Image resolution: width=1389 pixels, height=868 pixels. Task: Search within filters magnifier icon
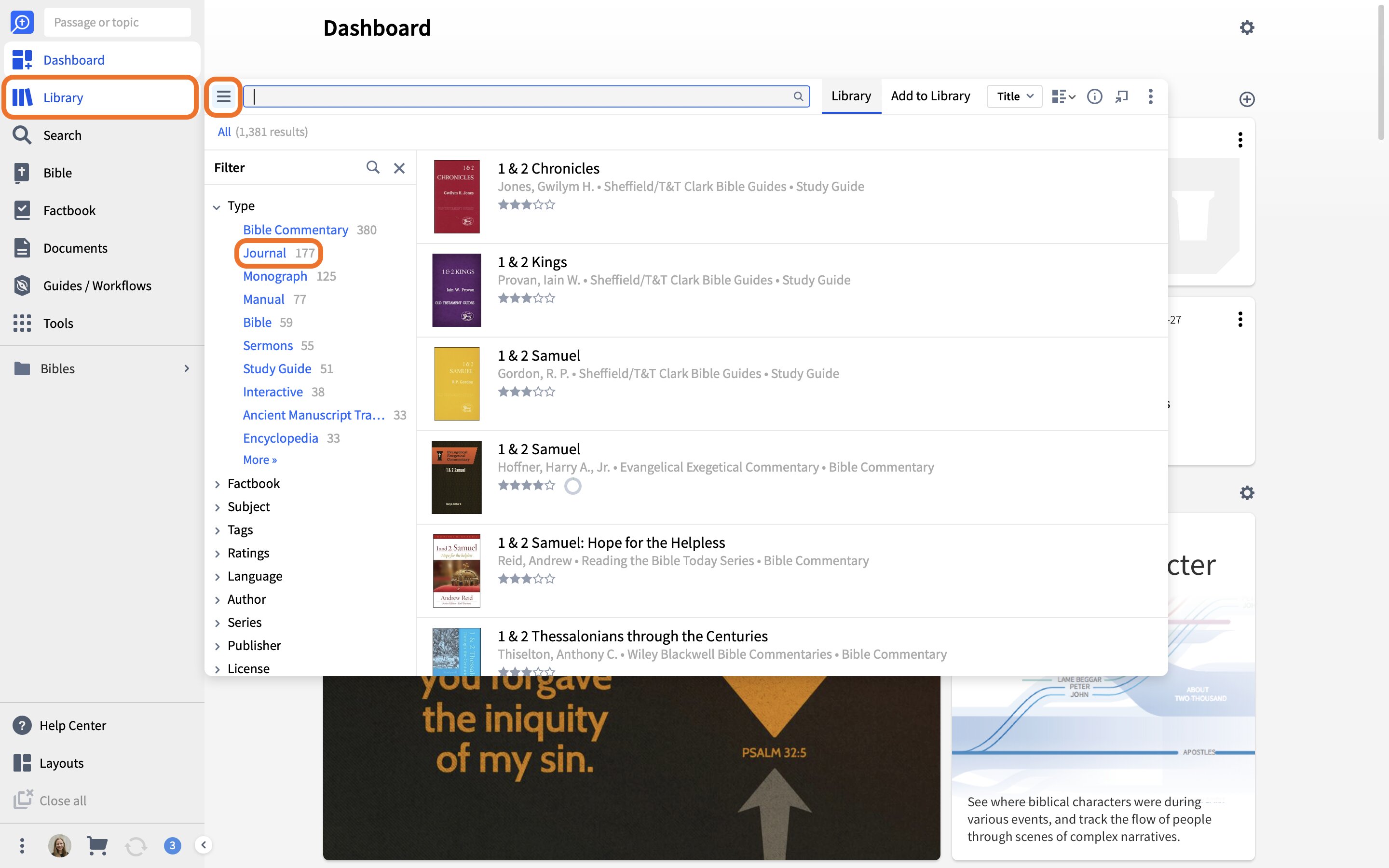372,167
